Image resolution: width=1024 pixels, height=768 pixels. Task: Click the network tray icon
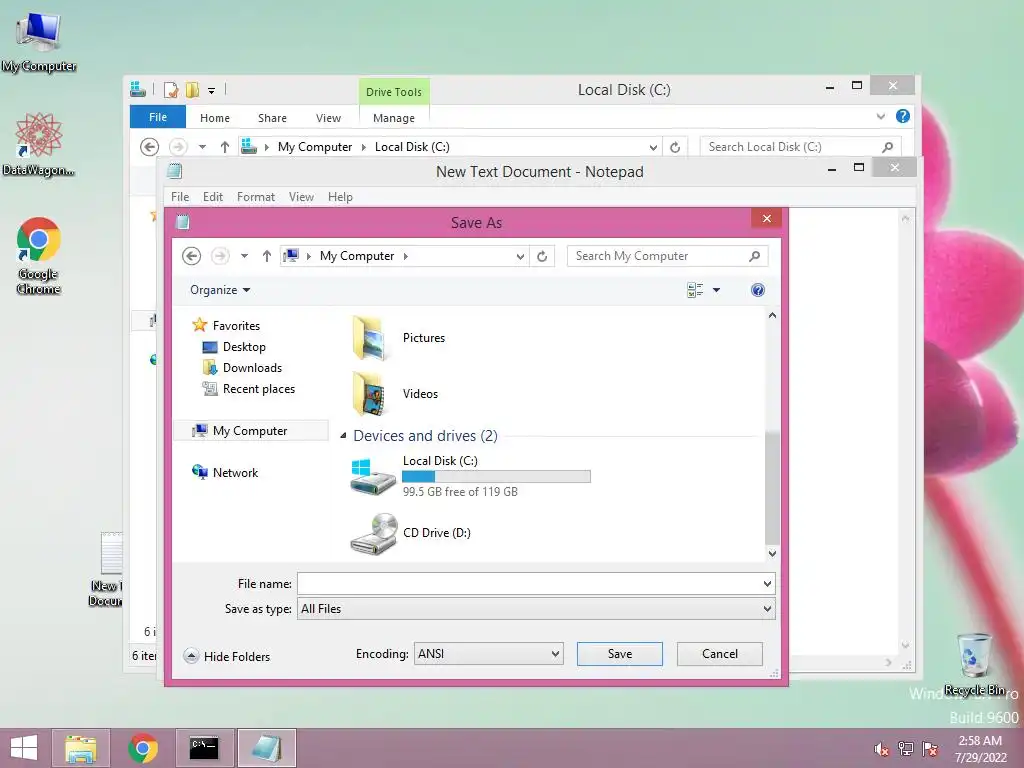906,749
